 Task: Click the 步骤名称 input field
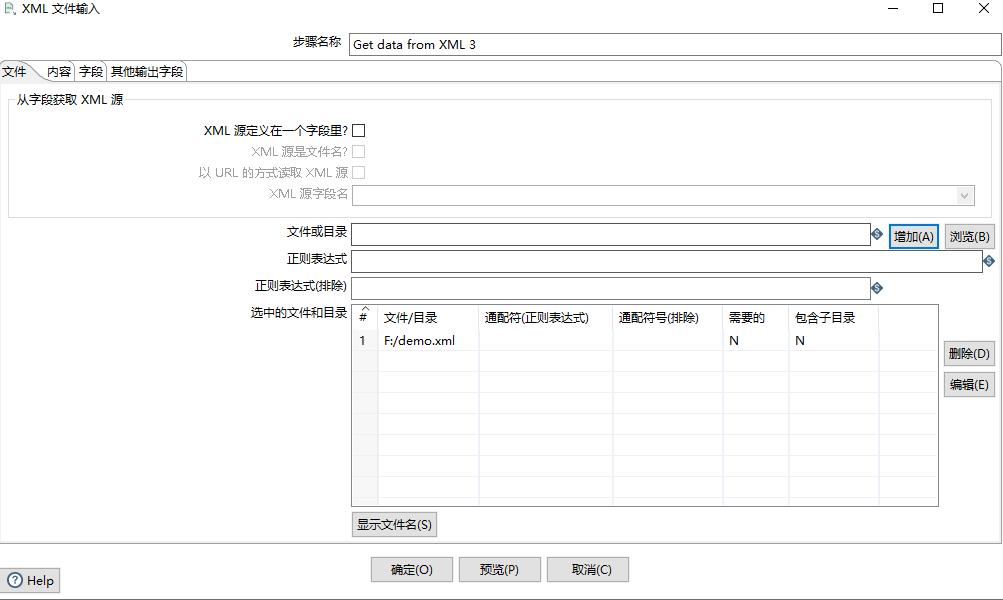600,44
